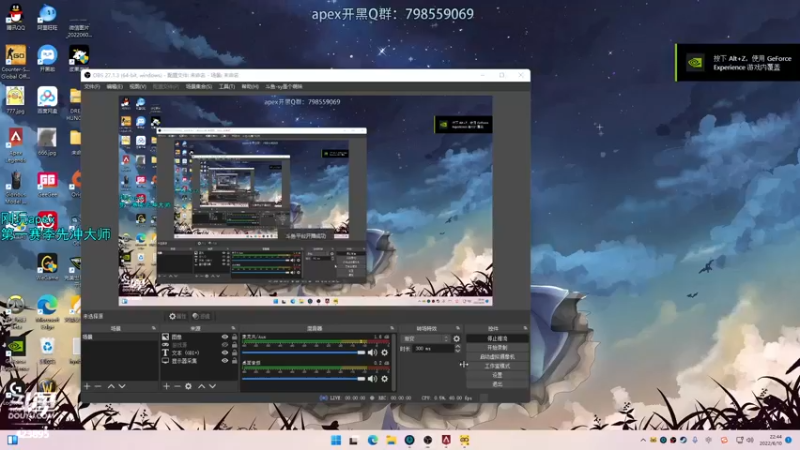Open scene transition properties gear
Viewport: 800px width, 450px height.
pos(456,339)
